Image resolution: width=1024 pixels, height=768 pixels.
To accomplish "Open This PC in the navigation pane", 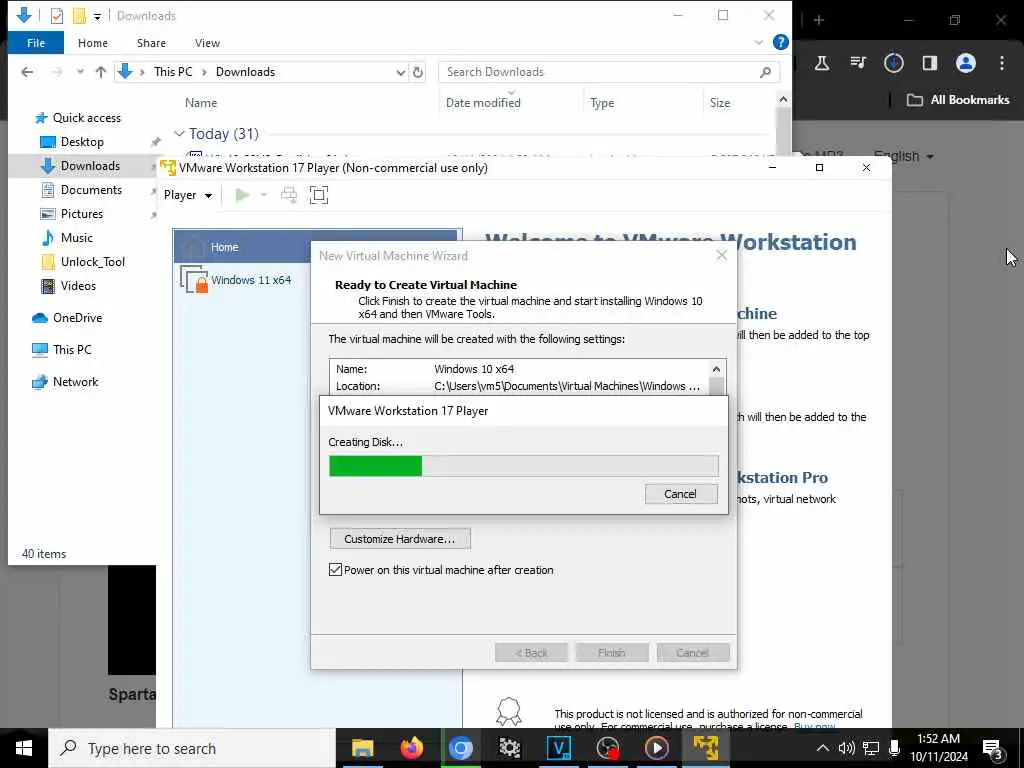I will tap(72, 349).
